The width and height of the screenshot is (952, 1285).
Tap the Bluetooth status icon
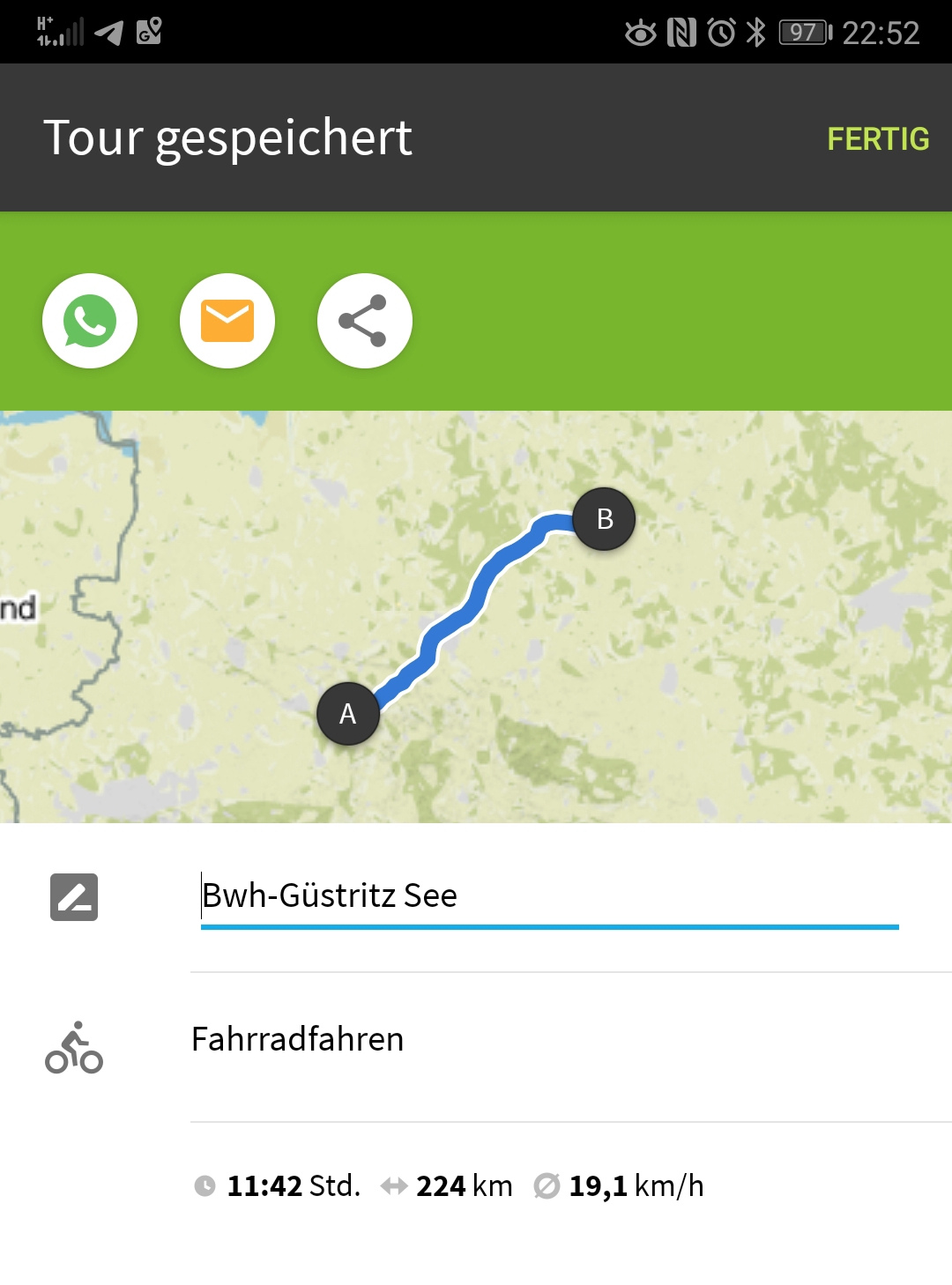click(755, 33)
